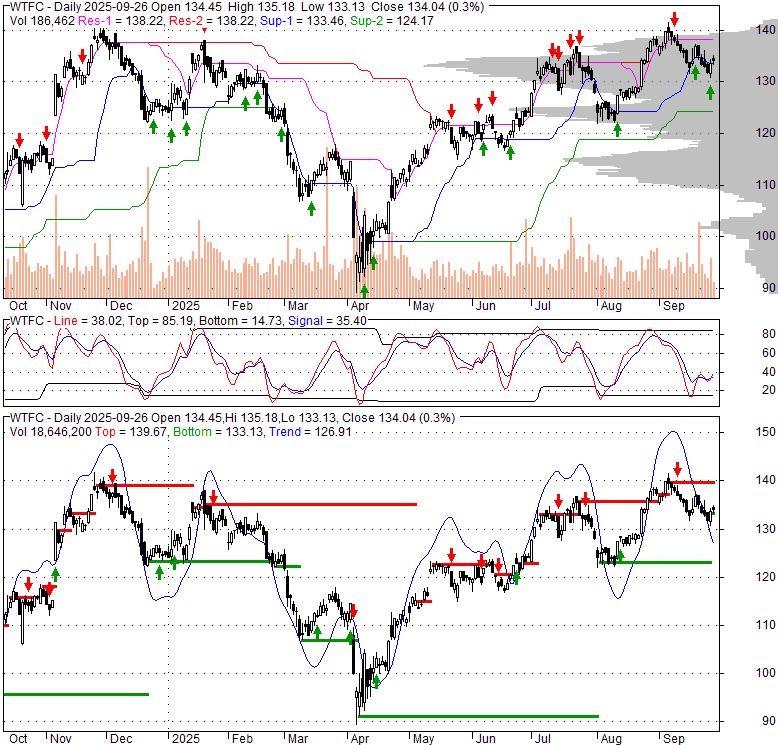Click the Sup-2 = 124.17 label
Image resolution: width=780 pixels, height=745 pixels.
(391, 21)
